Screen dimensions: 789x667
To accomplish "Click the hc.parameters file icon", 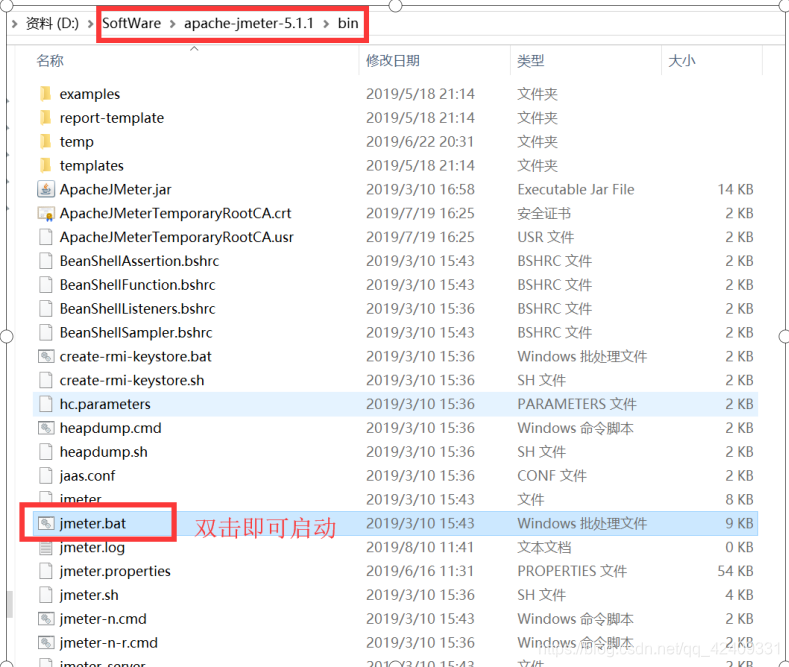I will click(x=46, y=404).
